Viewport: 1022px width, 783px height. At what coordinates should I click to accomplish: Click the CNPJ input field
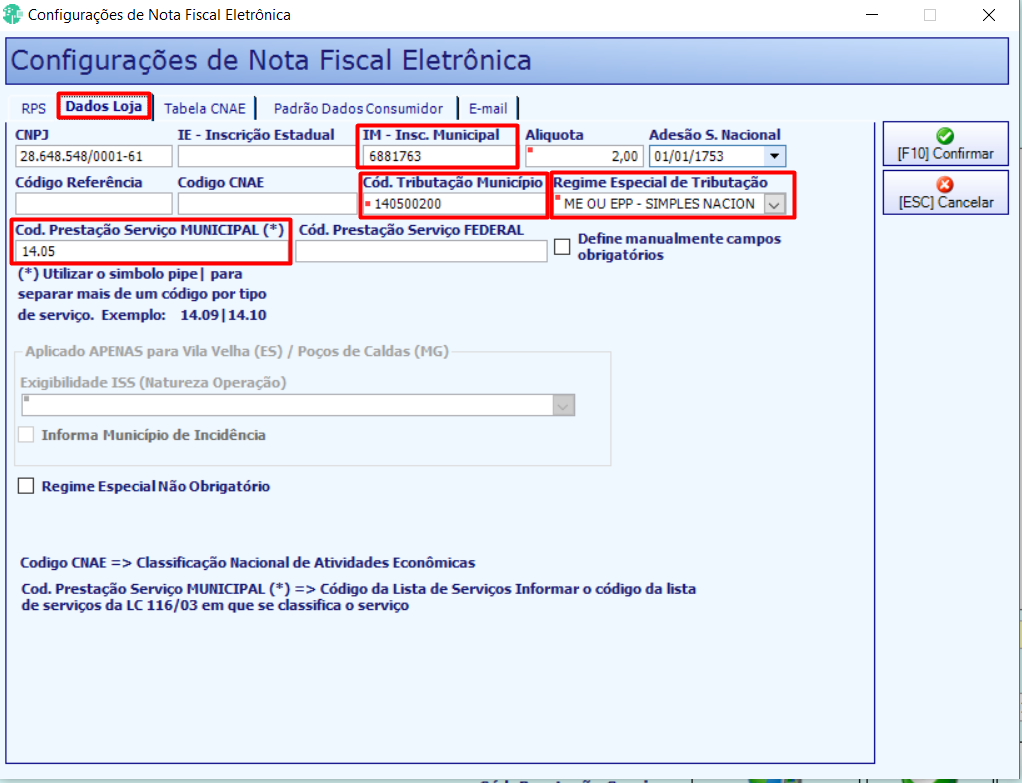pos(94,156)
